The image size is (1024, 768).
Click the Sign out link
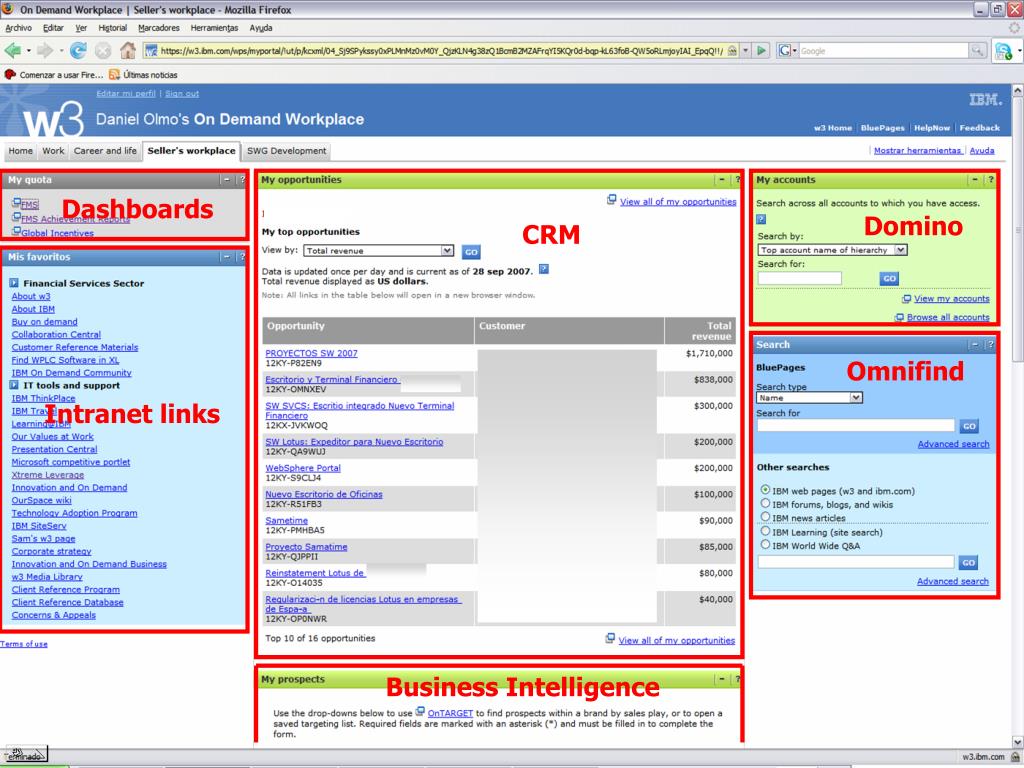coord(182,93)
